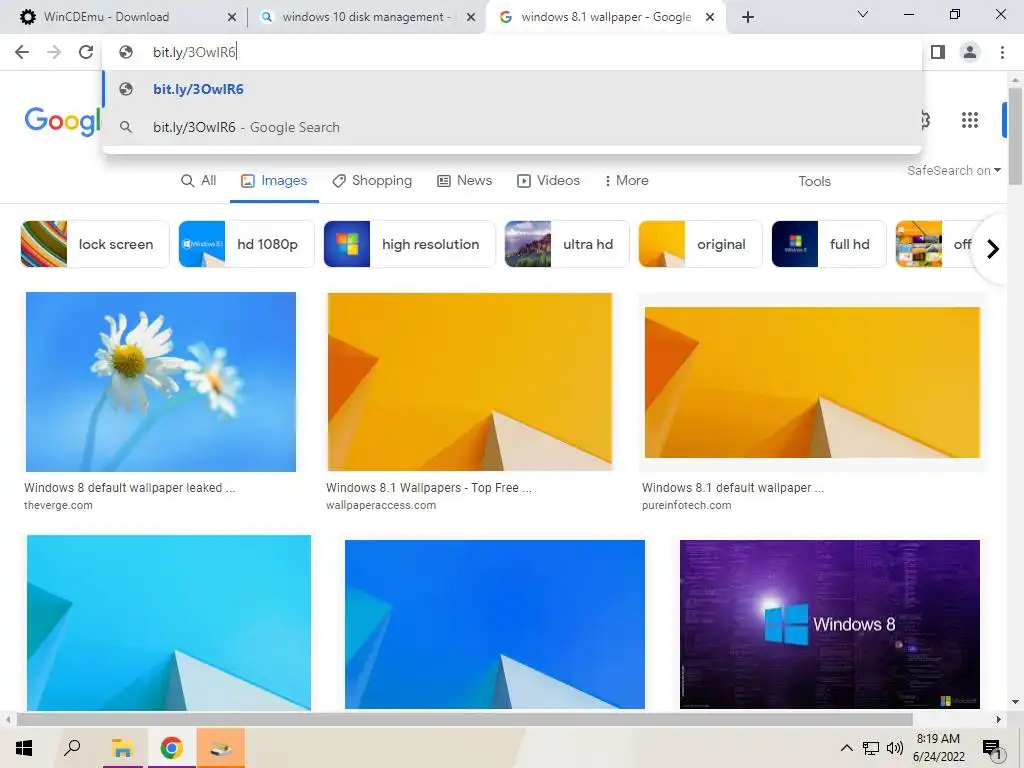
Task: Choose the bit.ly/3OwIR6 Google Search suggestion
Action: [x=512, y=127]
